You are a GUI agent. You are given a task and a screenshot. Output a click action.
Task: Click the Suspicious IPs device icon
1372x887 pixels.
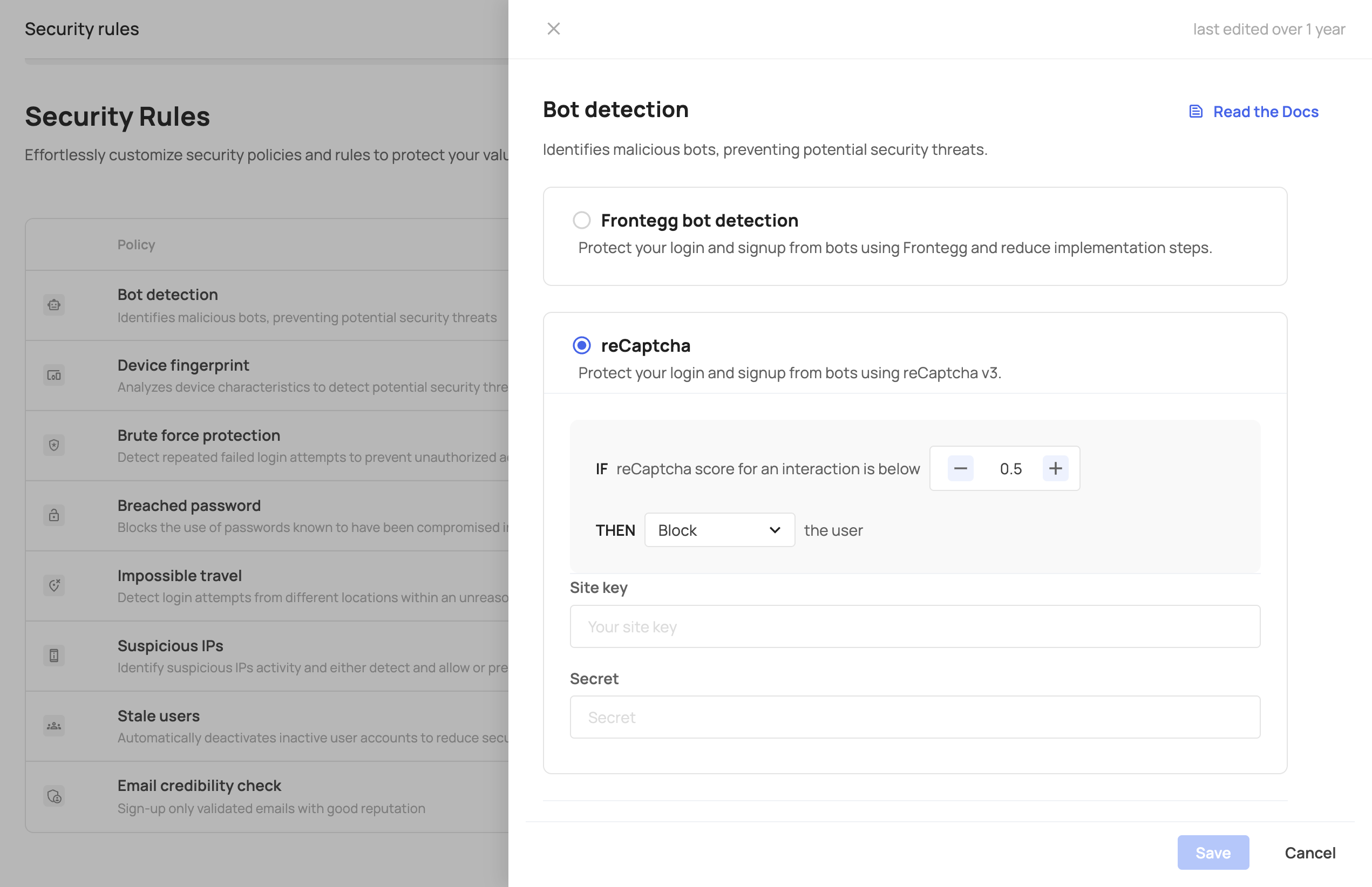[x=53, y=656]
